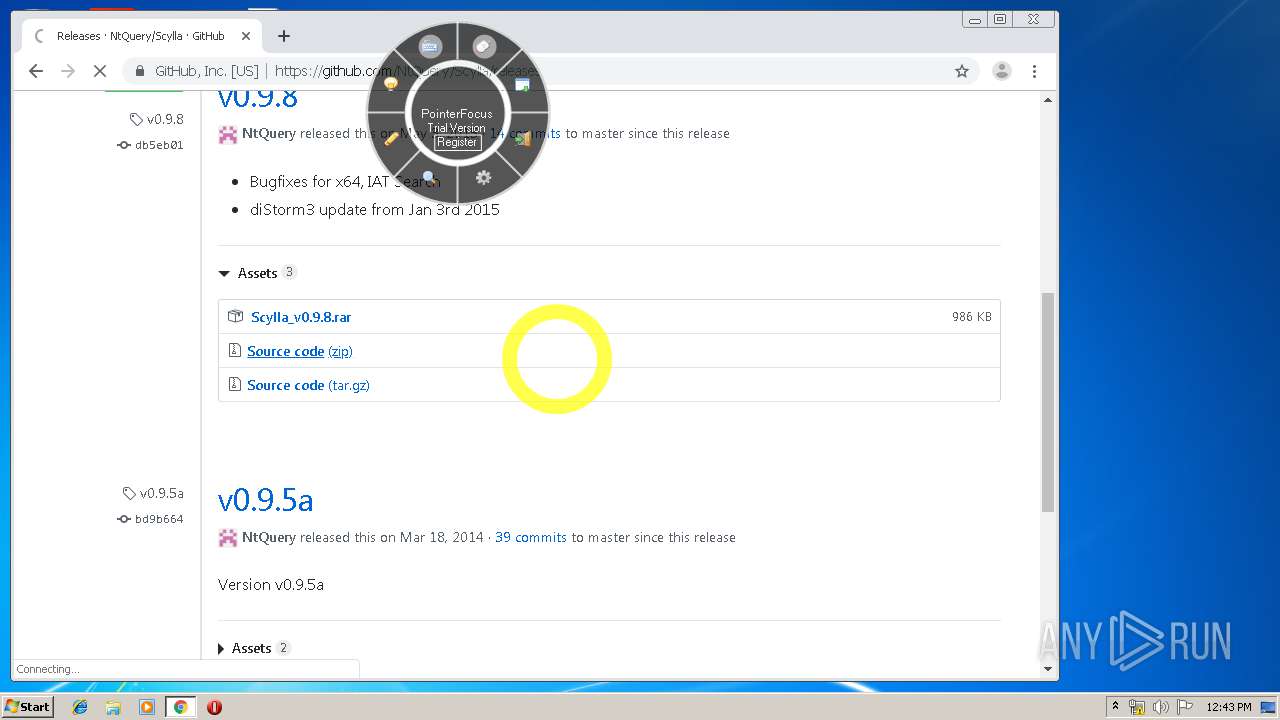Activate the PointerFocus magnifier tool
Screen dimensions: 1280x720
[430, 178]
